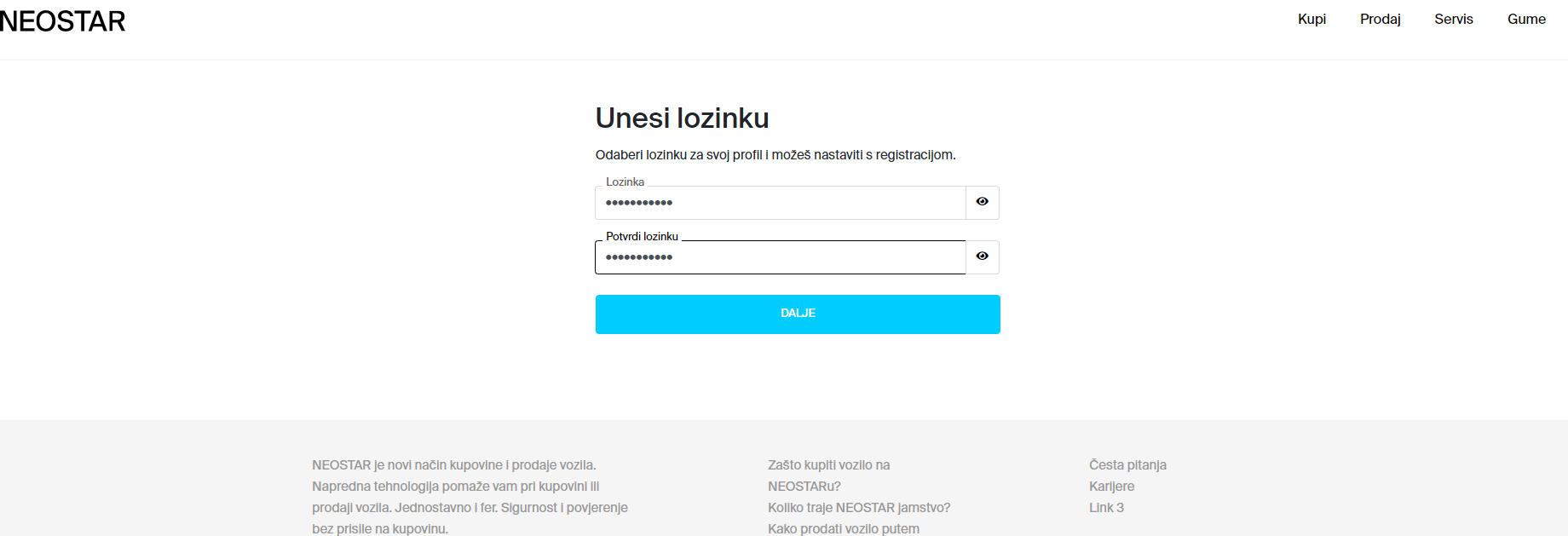
Task: Open the Prodaj menu item
Action: coord(1380,19)
